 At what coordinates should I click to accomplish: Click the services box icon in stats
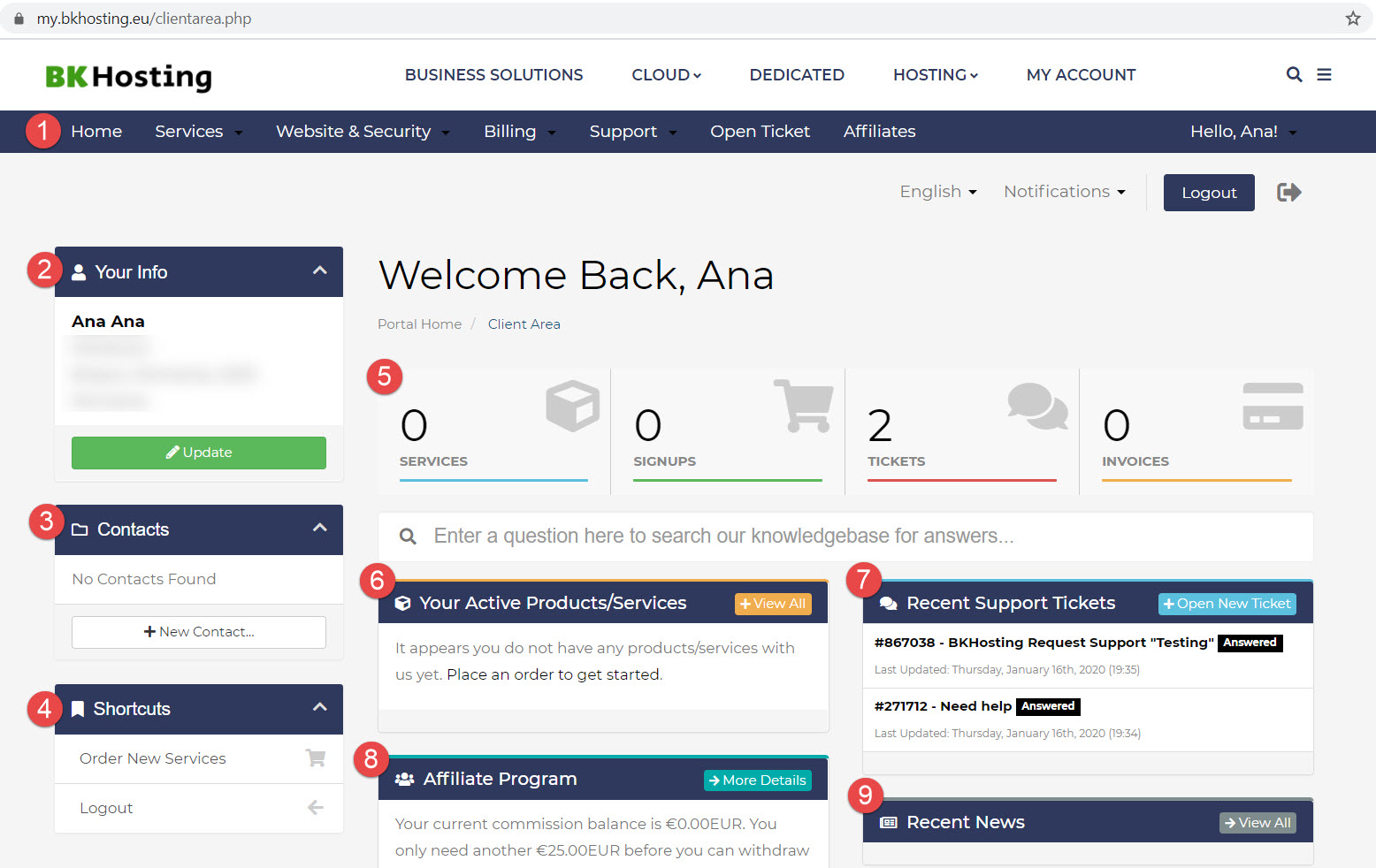coord(573,406)
